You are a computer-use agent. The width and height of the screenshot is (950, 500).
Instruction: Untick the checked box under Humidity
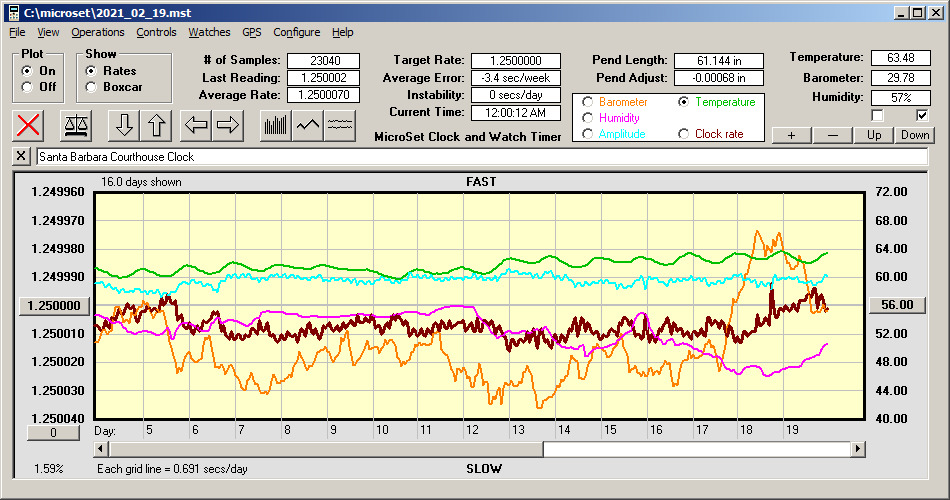pos(922,115)
